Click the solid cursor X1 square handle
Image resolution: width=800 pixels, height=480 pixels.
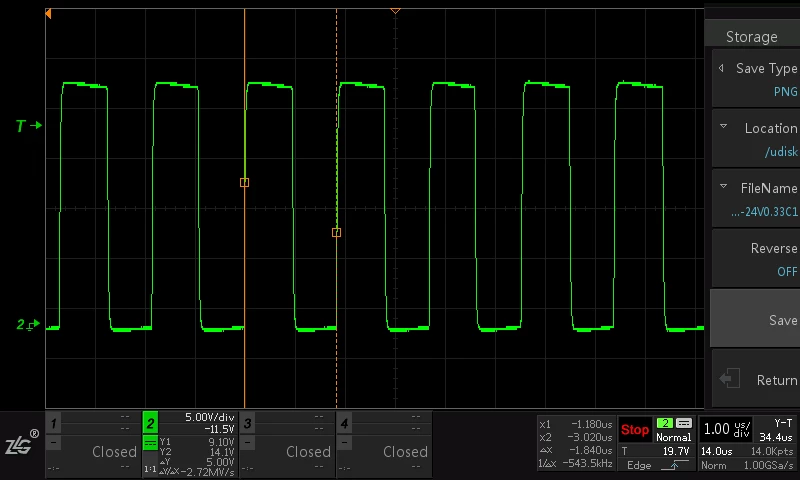tap(244, 182)
